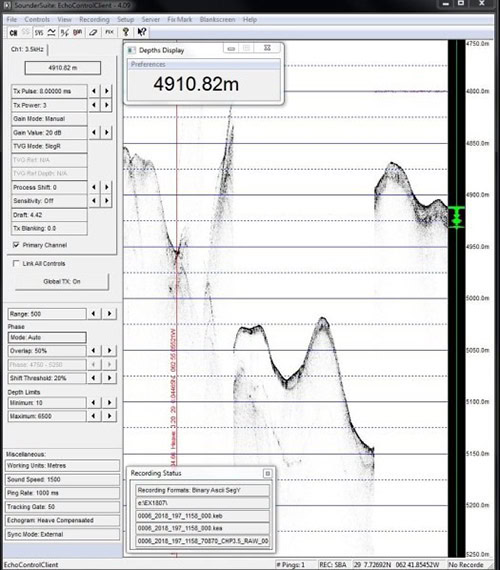500x570 pixels.
Task: Open help with the question mark icon
Action: (x=126, y=32)
